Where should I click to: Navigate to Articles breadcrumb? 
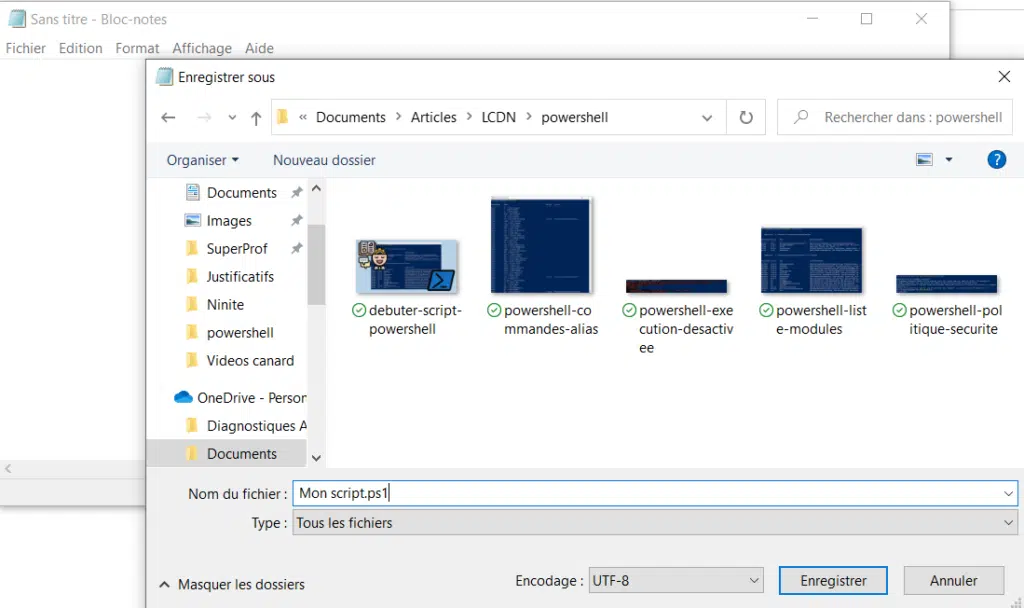(x=434, y=117)
